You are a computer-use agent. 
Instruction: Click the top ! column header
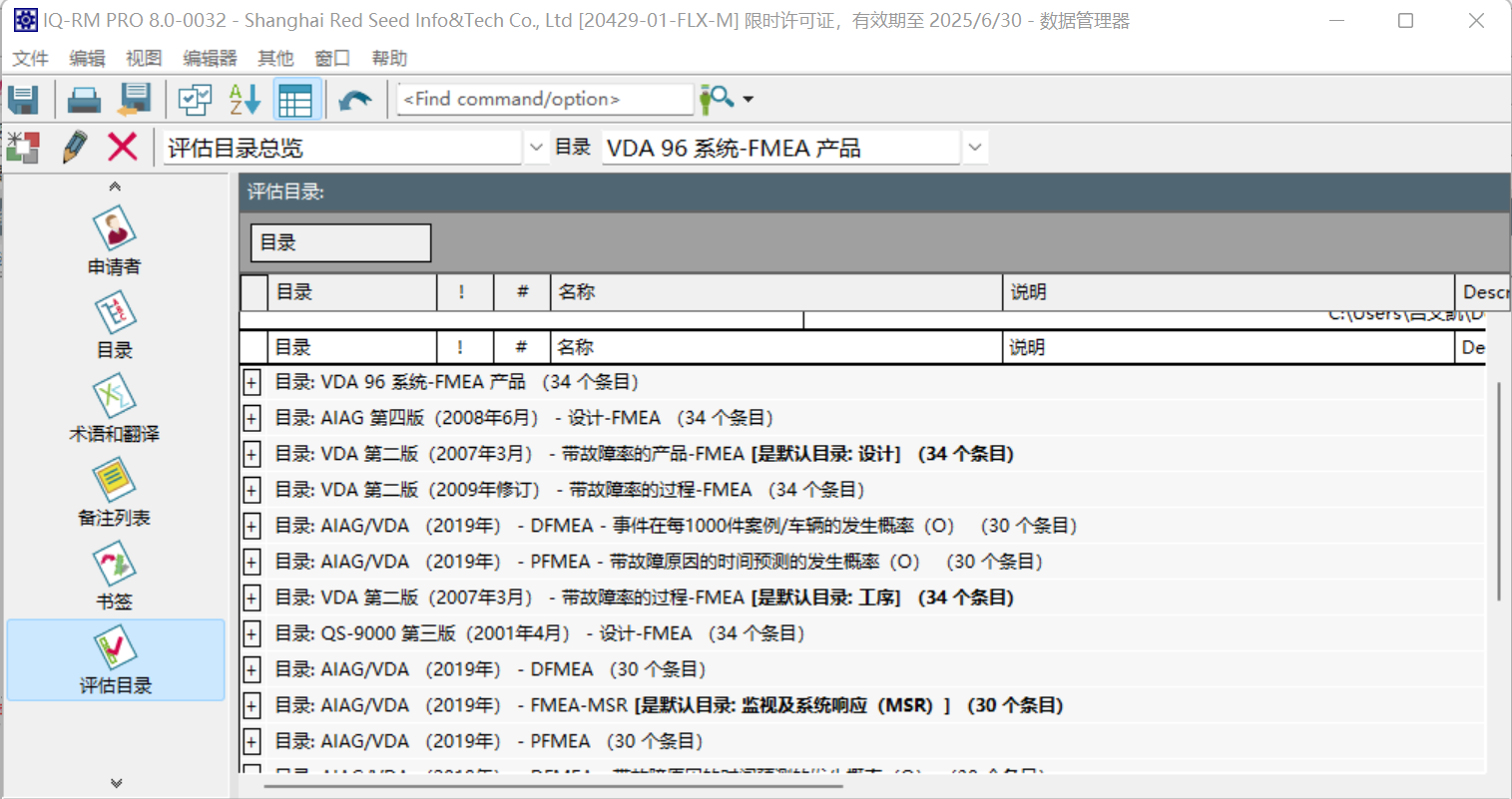pyautogui.click(x=465, y=292)
